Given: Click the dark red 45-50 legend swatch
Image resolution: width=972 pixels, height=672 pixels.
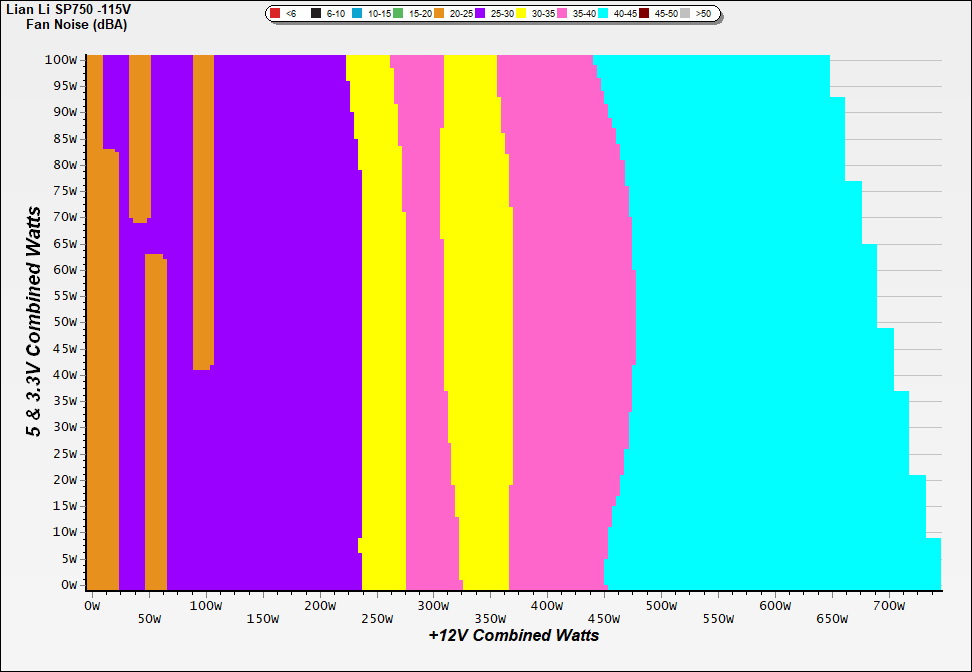Looking at the screenshot, I should [644, 14].
